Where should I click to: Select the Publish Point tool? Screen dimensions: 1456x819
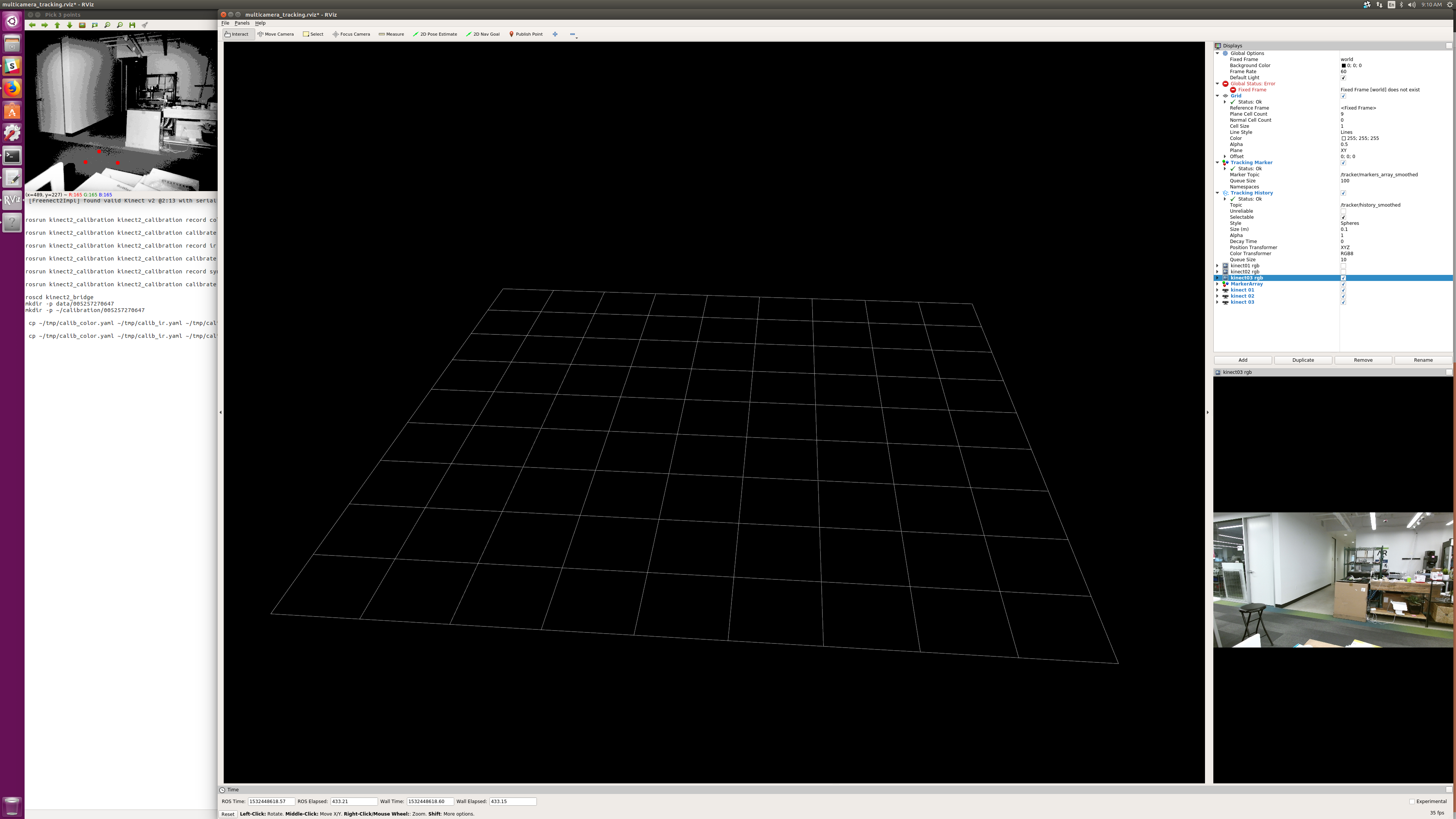(526, 34)
